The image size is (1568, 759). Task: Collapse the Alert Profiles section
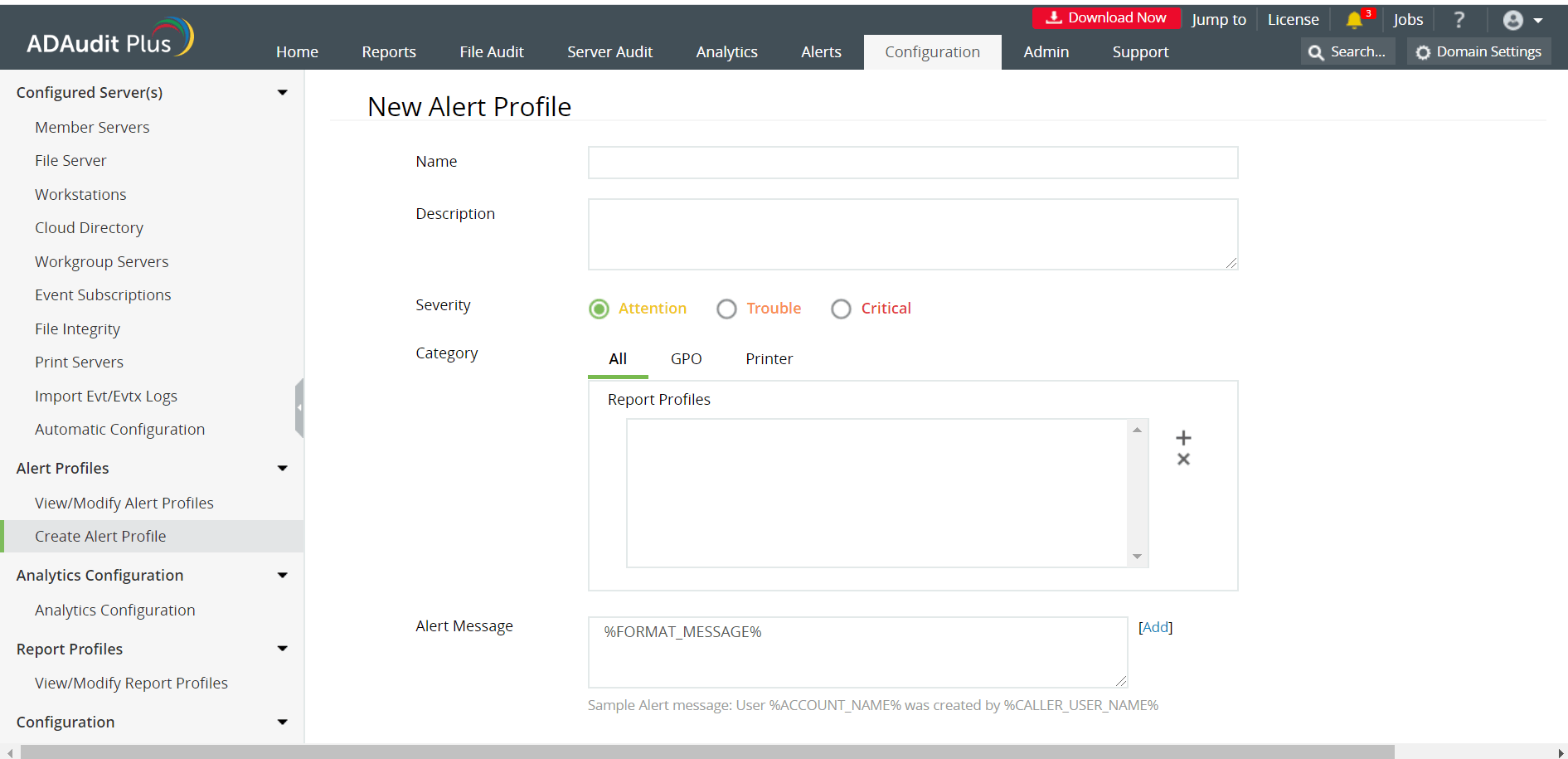[282, 468]
